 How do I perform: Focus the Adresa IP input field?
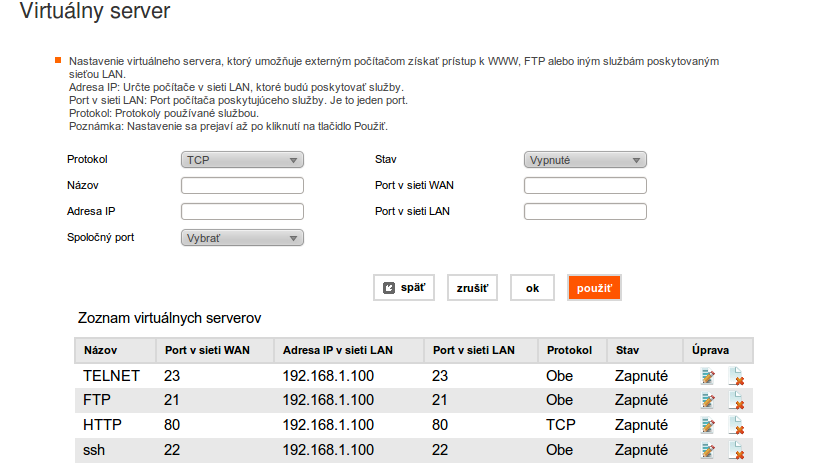[x=242, y=211]
